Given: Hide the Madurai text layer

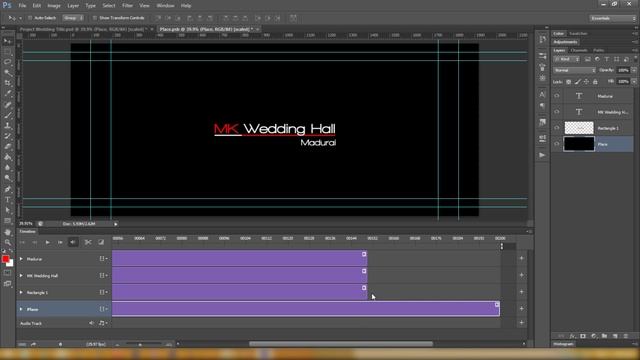Looking at the screenshot, I should pos(557,96).
